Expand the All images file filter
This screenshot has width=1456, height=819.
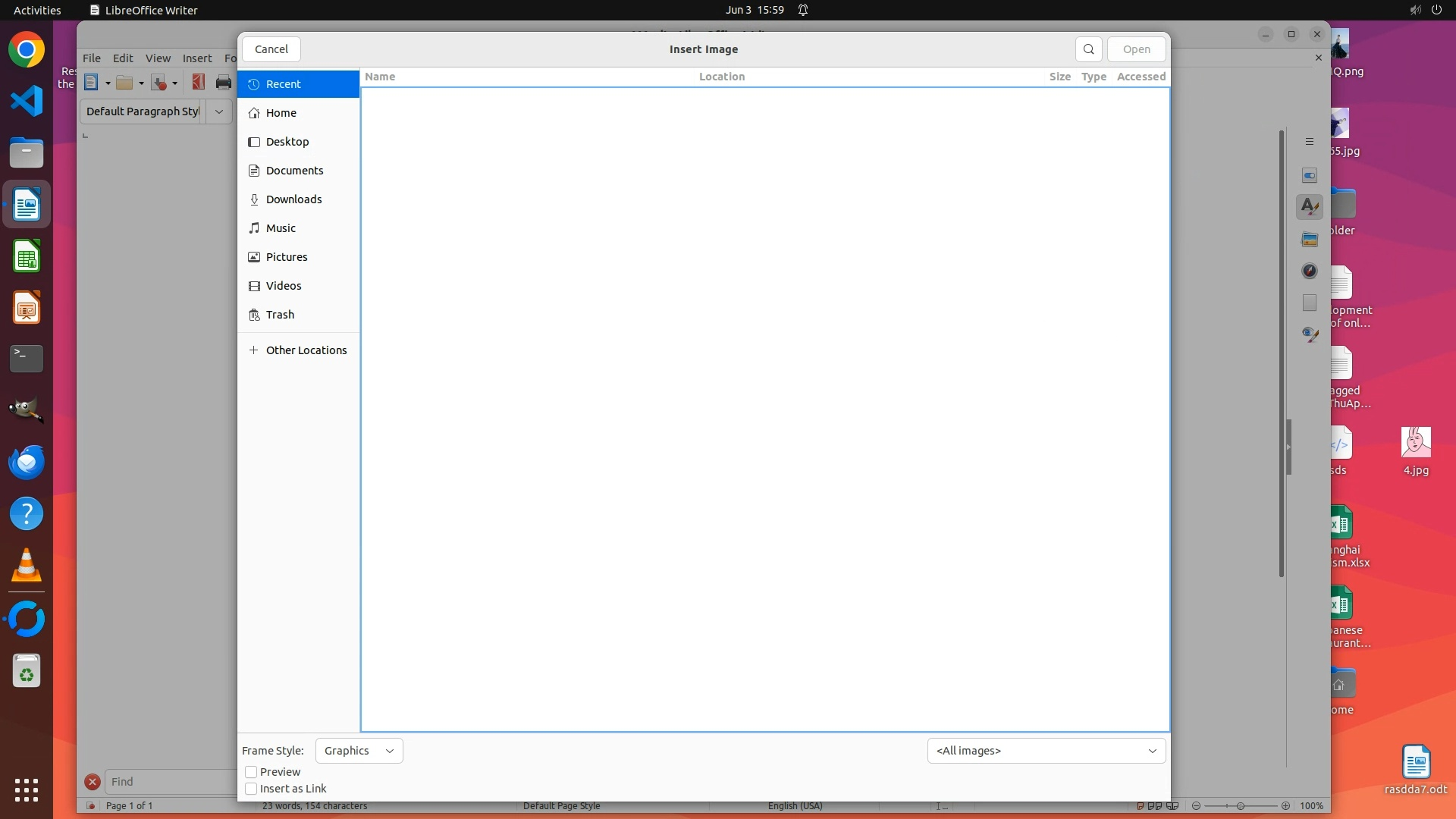[1046, 751]
